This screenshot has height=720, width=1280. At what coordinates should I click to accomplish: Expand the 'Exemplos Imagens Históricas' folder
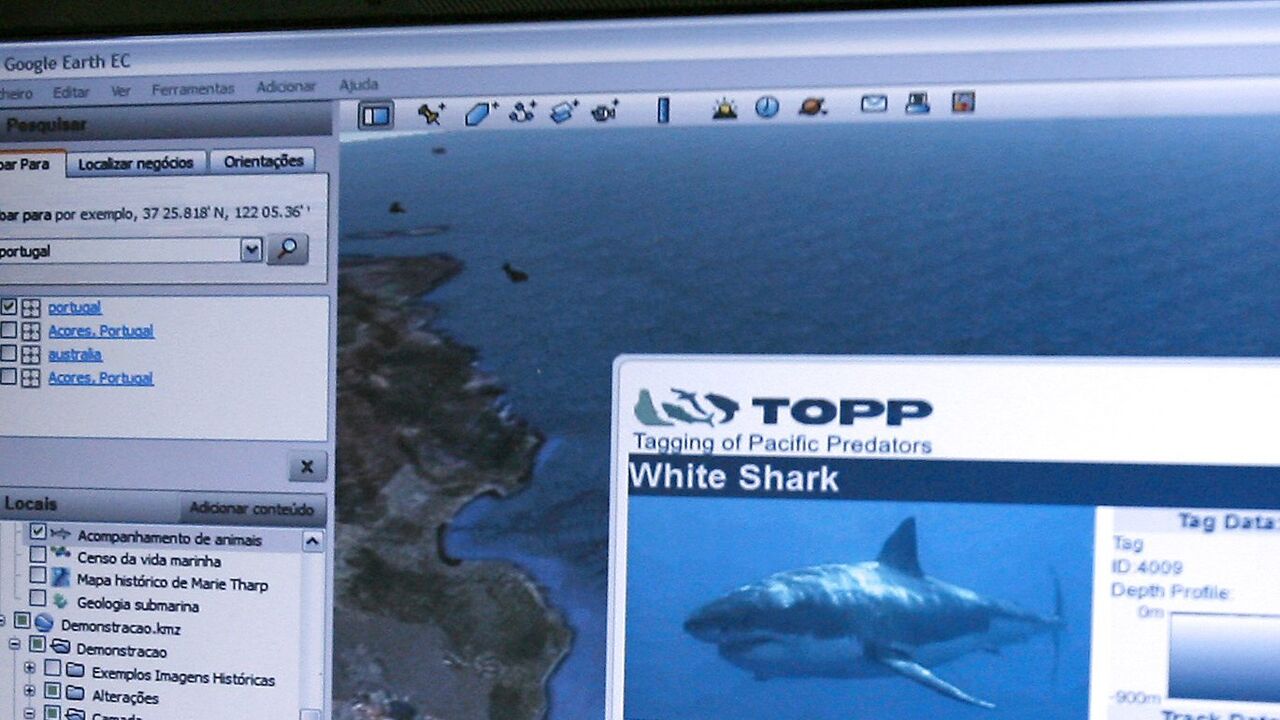point(29,666)
